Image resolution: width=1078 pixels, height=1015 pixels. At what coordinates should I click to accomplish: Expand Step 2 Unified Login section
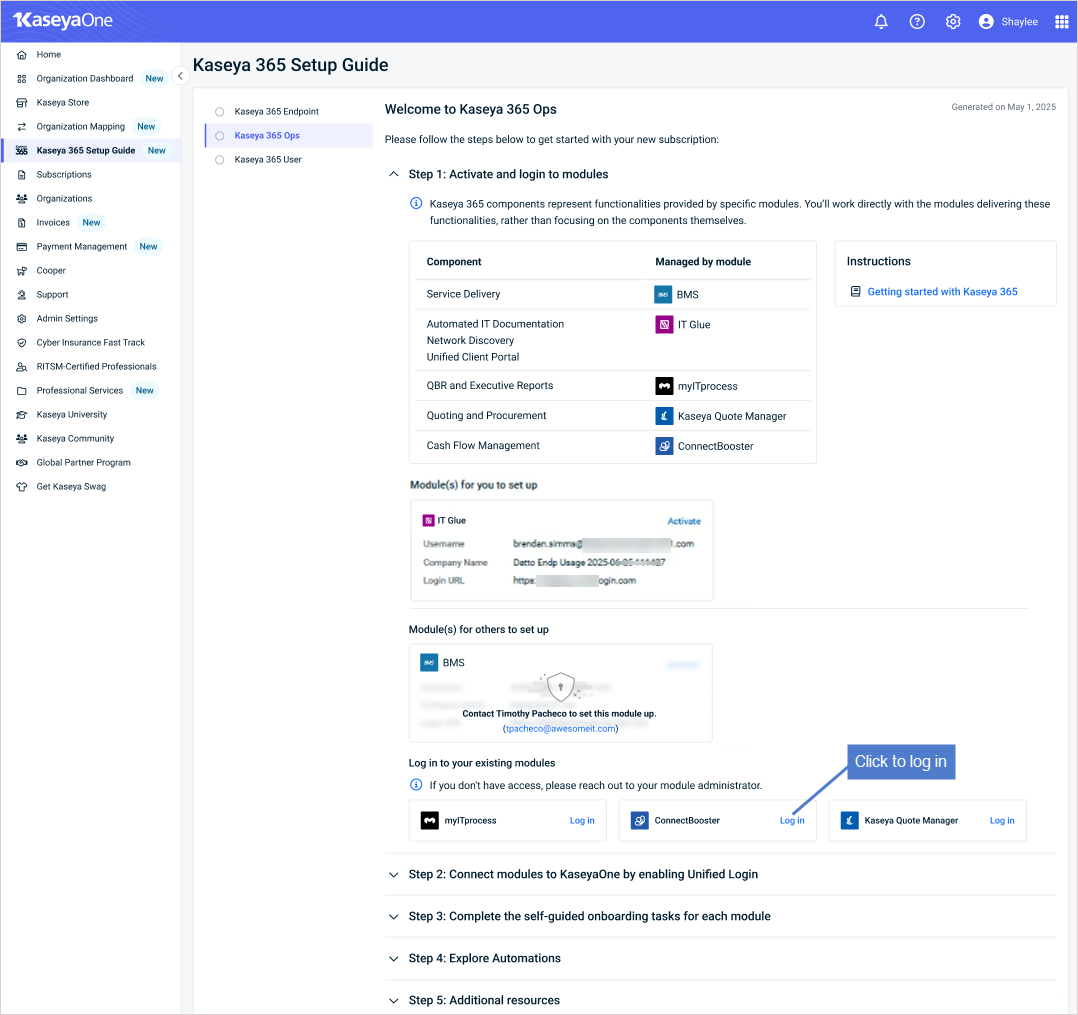[x=393, y=875]
